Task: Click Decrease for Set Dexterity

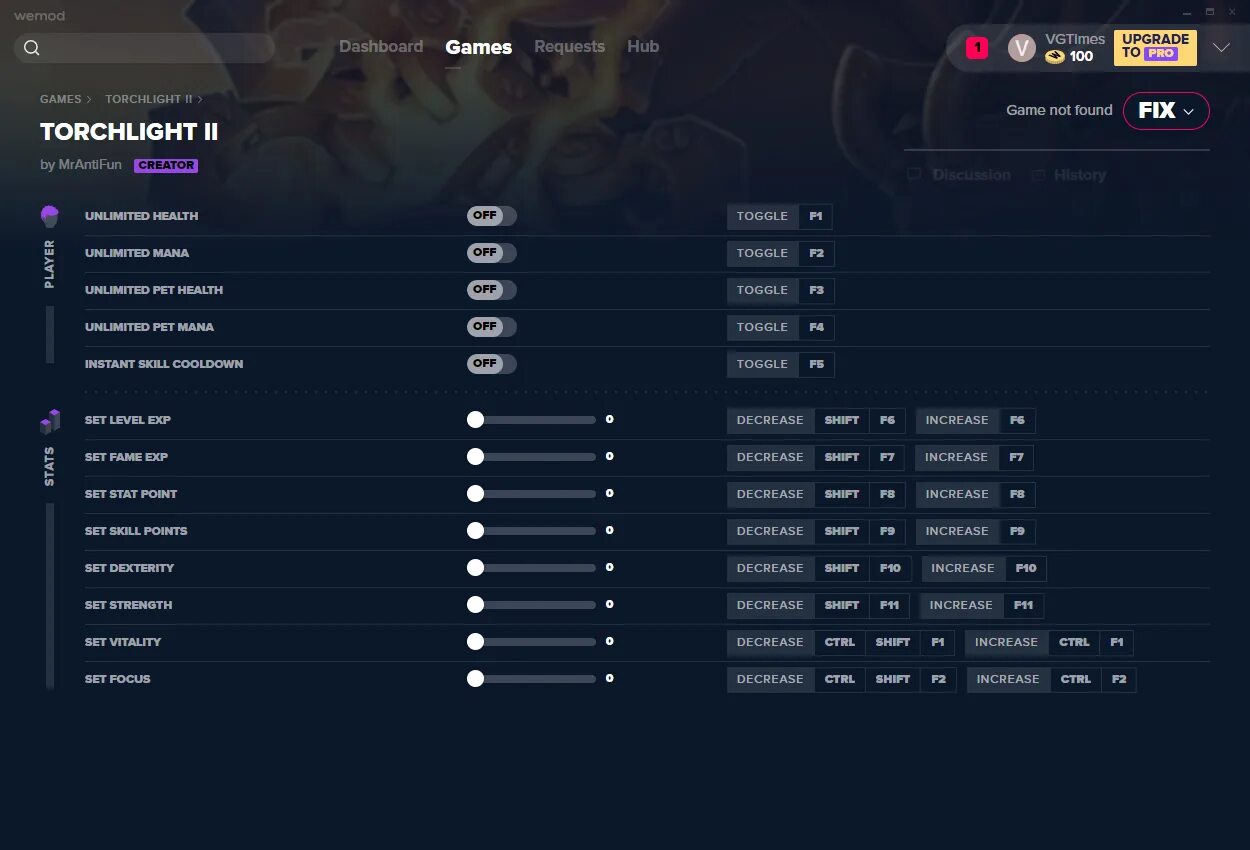Action: [770, 568]
